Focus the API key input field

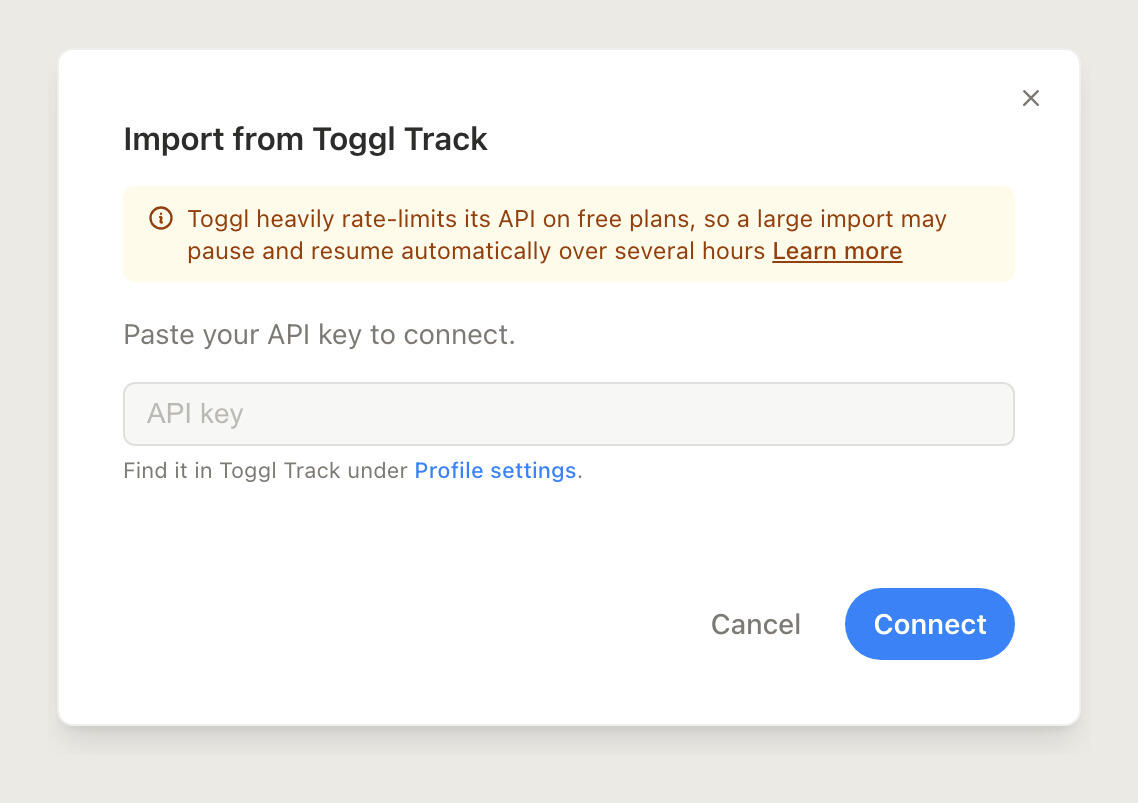coord(569,414)
